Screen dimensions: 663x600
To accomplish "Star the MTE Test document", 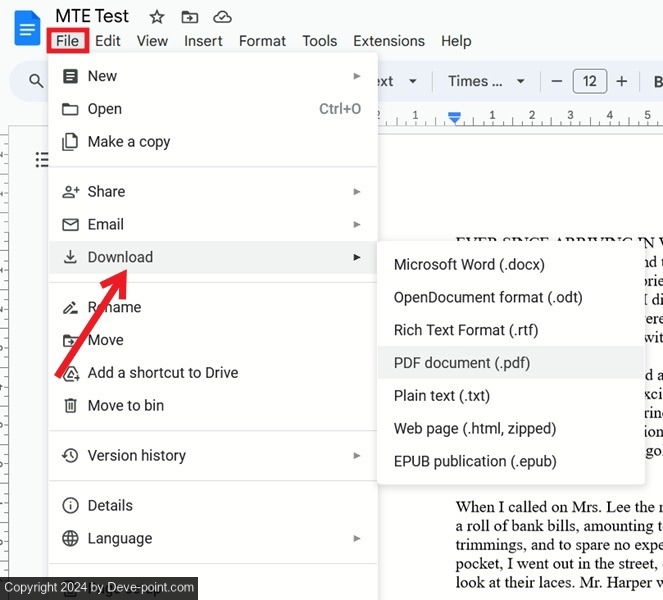I will click(x=156, y=17).
